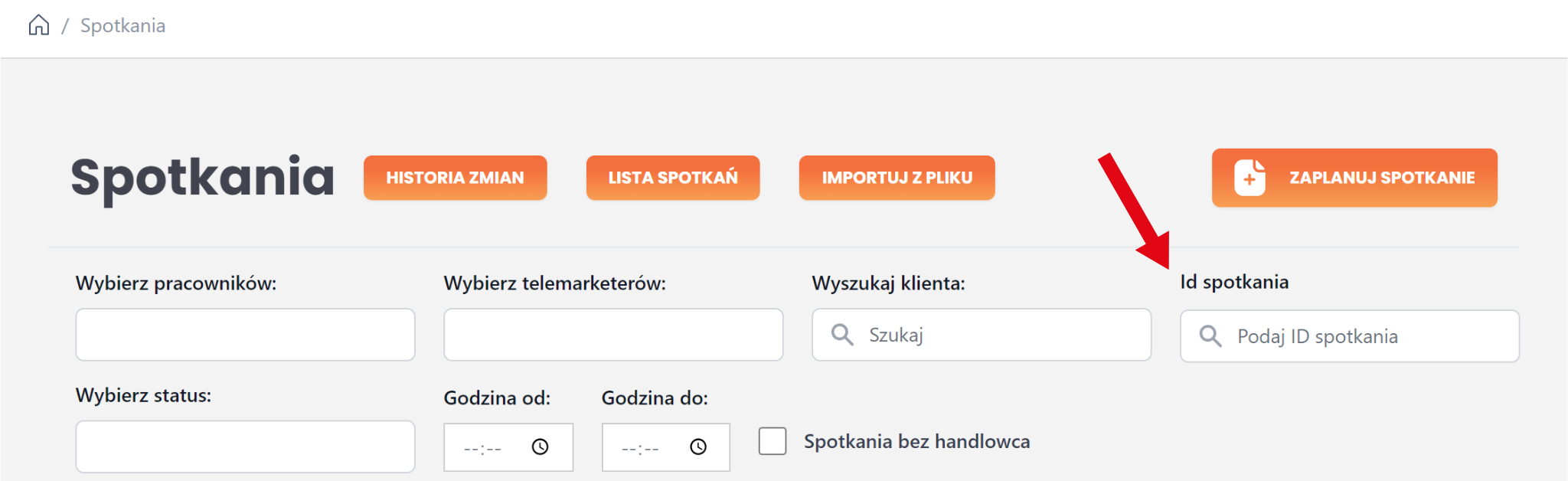
Task: Click the search magnifier in client field
Action: pos(842,335)
